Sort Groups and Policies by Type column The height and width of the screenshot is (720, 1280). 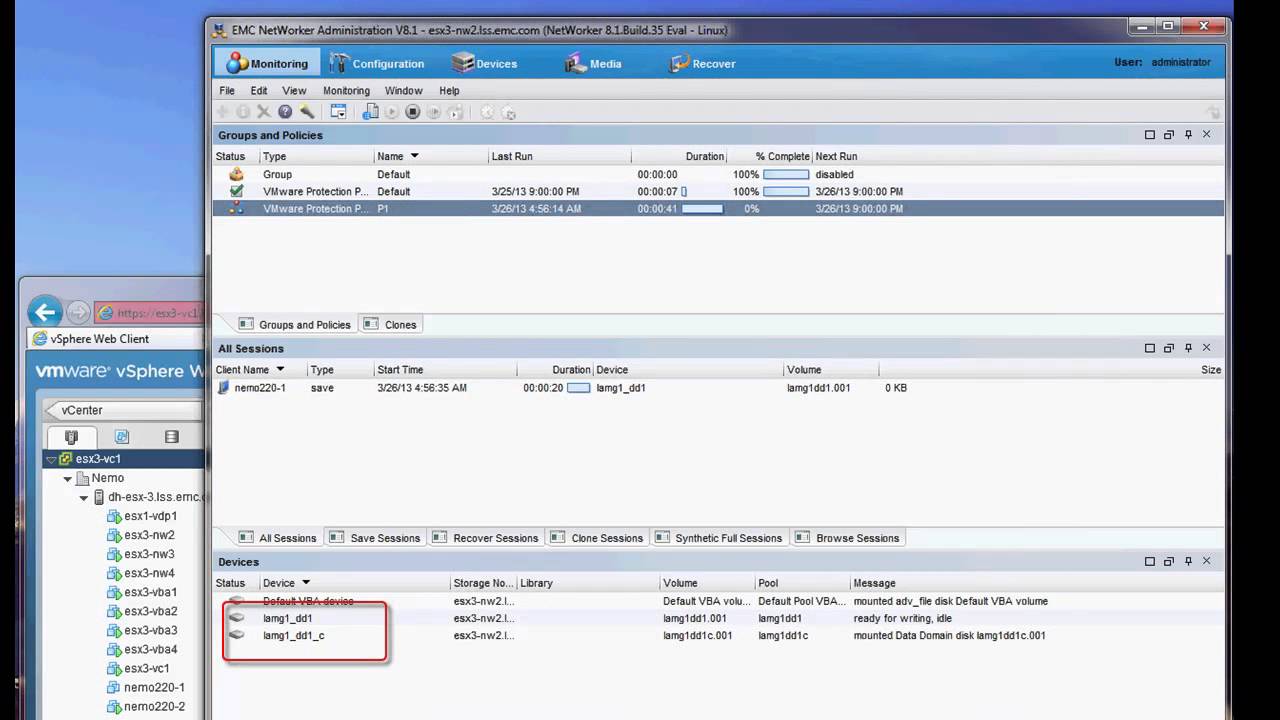[316, 156]
